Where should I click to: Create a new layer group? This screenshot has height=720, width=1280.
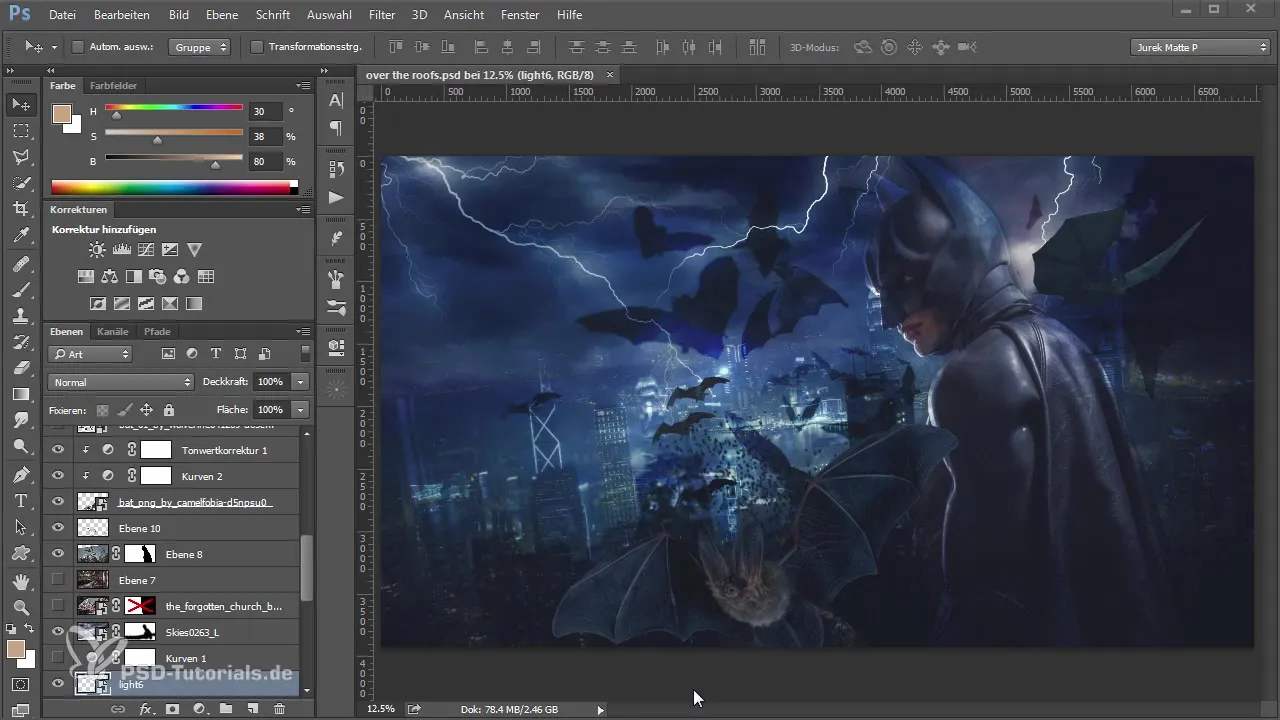tap(226, 708)
